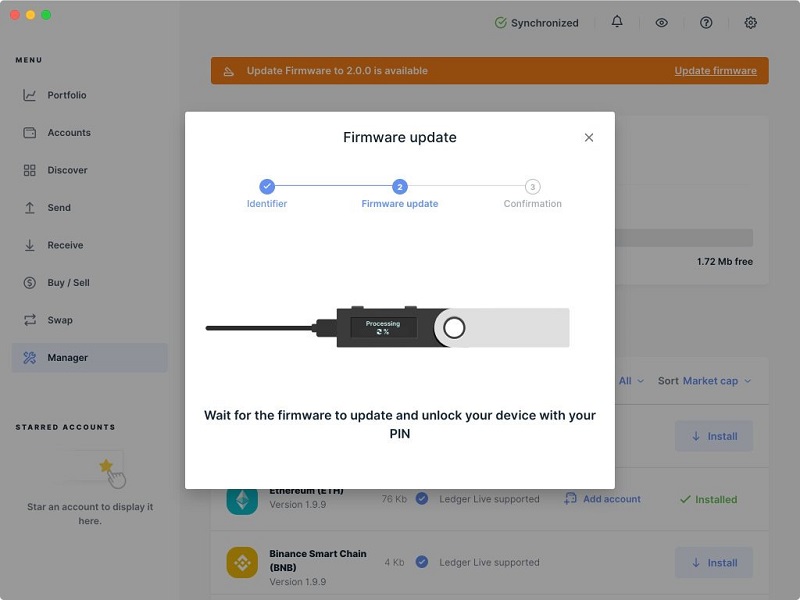This screenshot has width=800, height=600.
Task: Open the help question mark icon
Action: (706, 22)
